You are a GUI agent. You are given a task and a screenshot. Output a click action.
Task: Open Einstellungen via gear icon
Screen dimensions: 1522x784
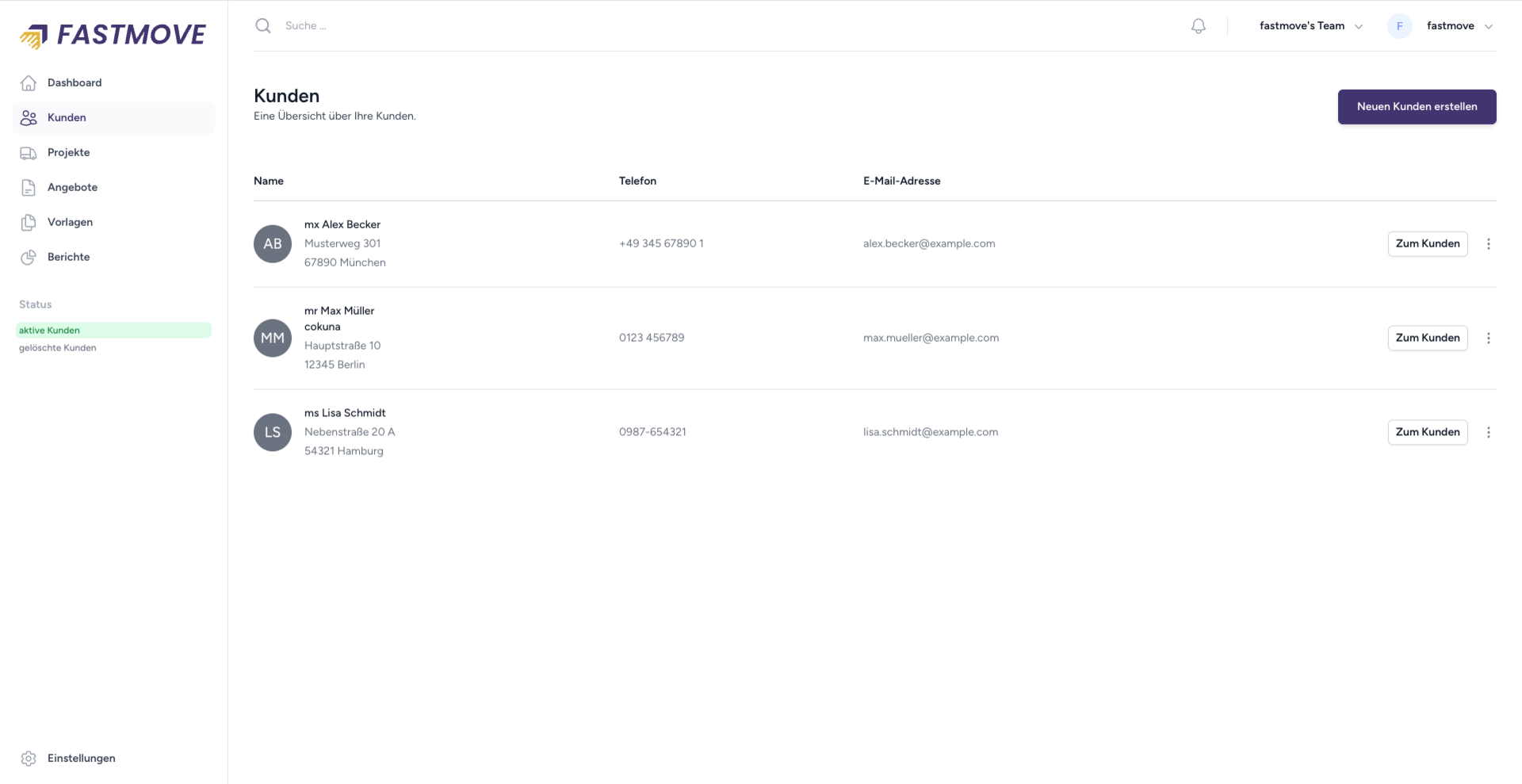pyautogui.click(x=29, y=759)
